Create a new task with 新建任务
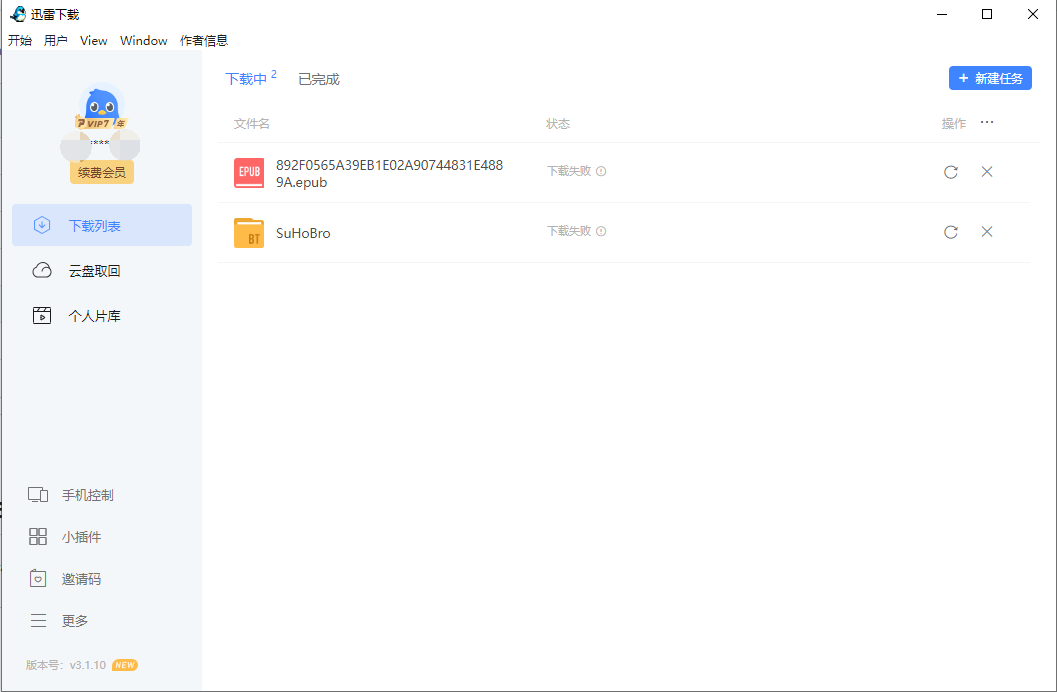 pyautogui.click(x=990, y=78)
